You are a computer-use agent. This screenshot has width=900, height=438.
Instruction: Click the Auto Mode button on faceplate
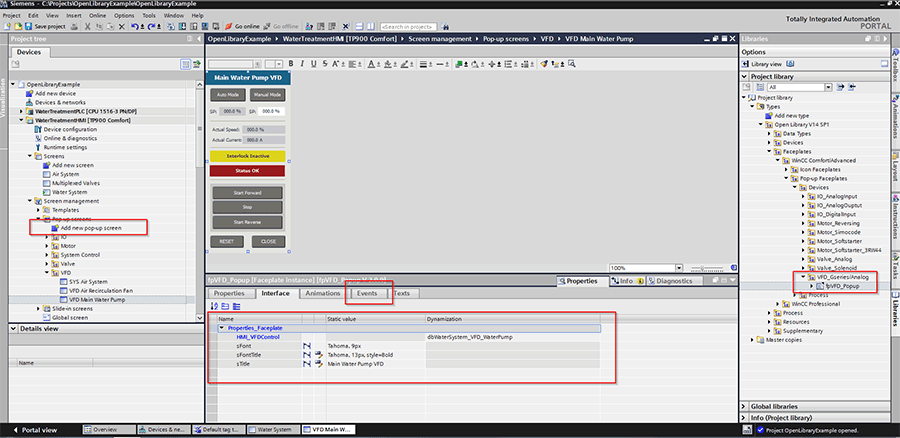point(228,94)
